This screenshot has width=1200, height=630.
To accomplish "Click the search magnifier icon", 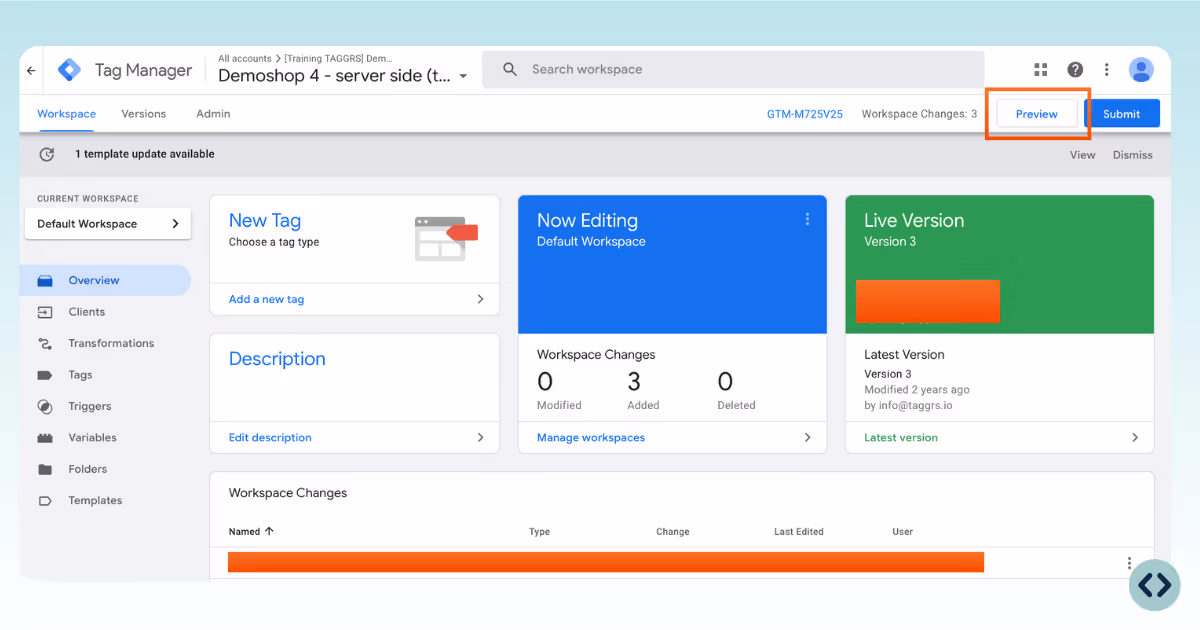I will (x=510, y=69).
